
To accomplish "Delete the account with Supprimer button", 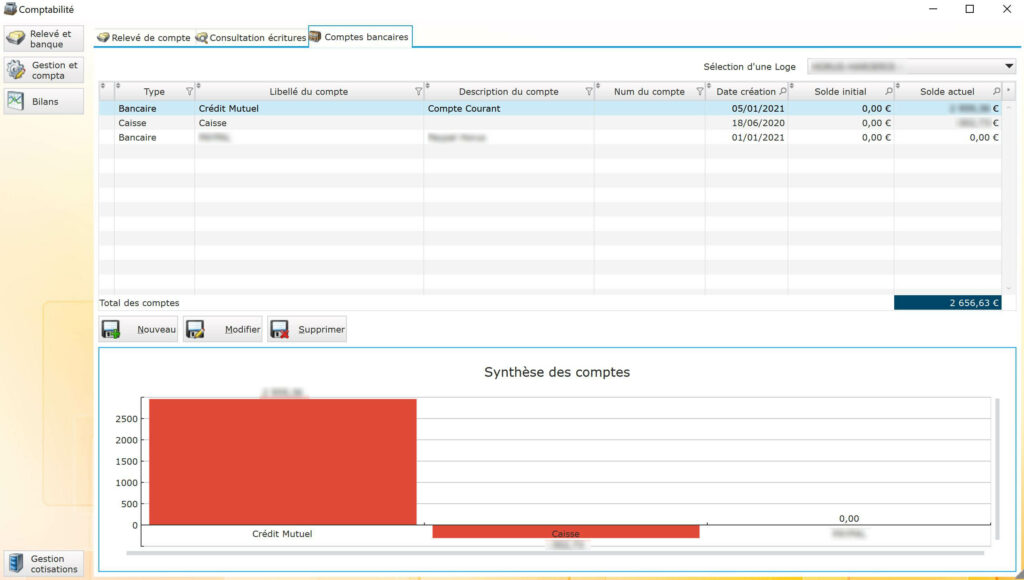I will point(307,330).
